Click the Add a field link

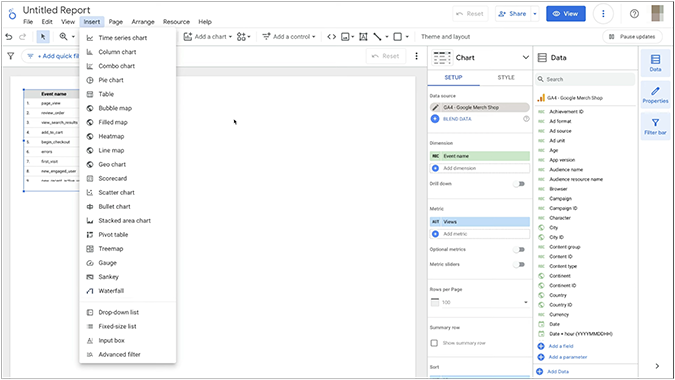pos(561,346)
